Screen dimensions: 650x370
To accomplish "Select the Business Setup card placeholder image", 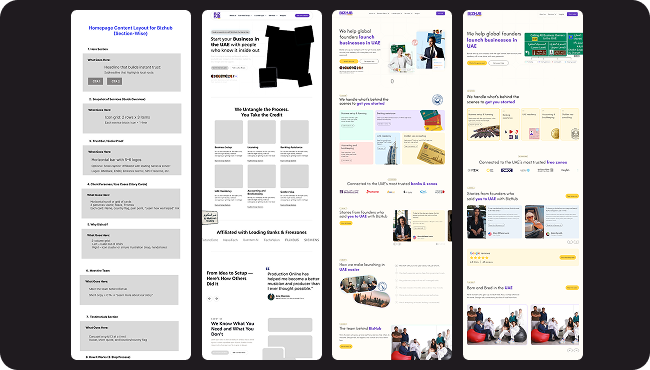I will pyautogui.click(x=229, y=132).
